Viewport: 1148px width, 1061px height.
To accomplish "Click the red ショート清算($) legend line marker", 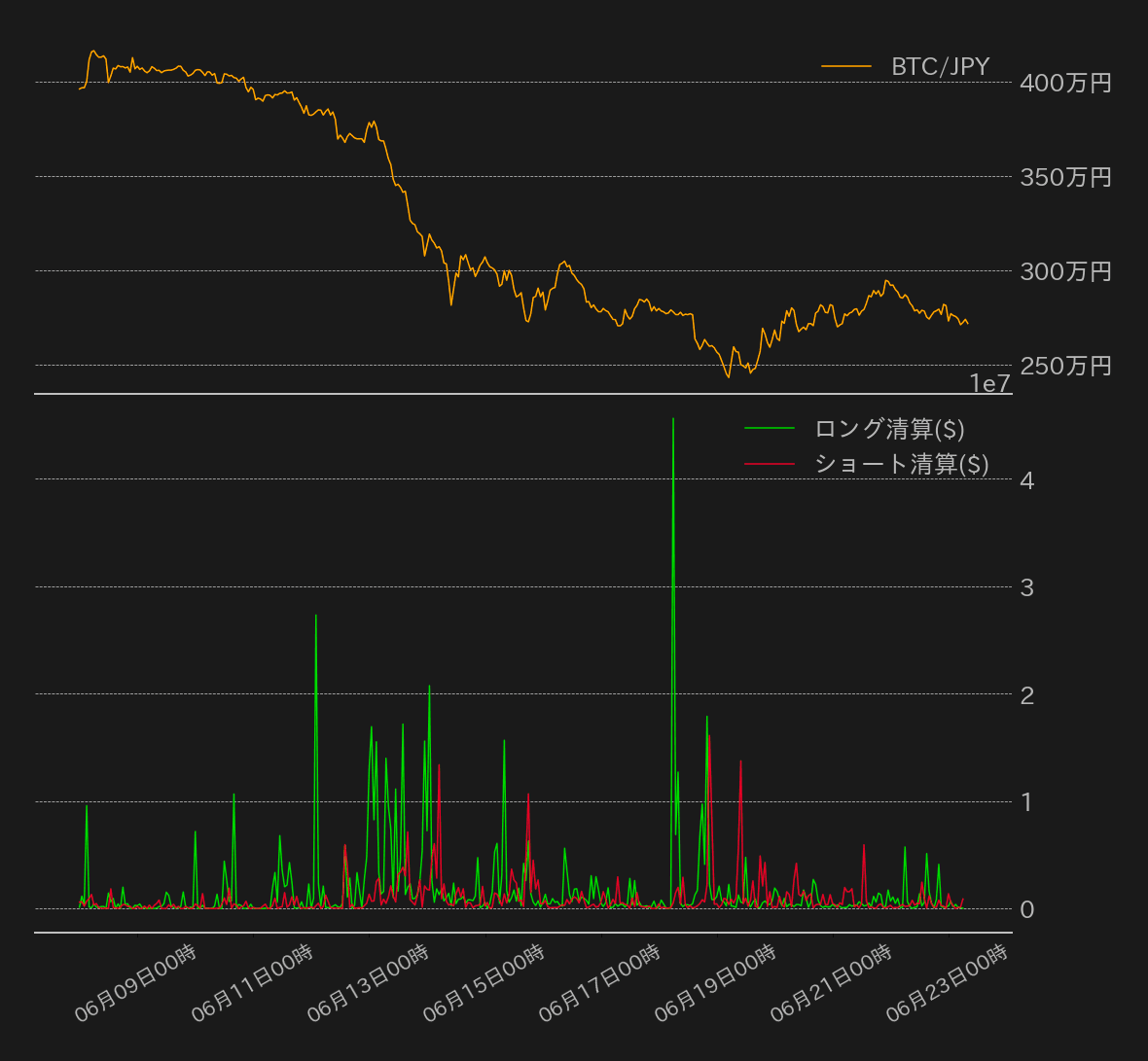I will tap(769, 464).
